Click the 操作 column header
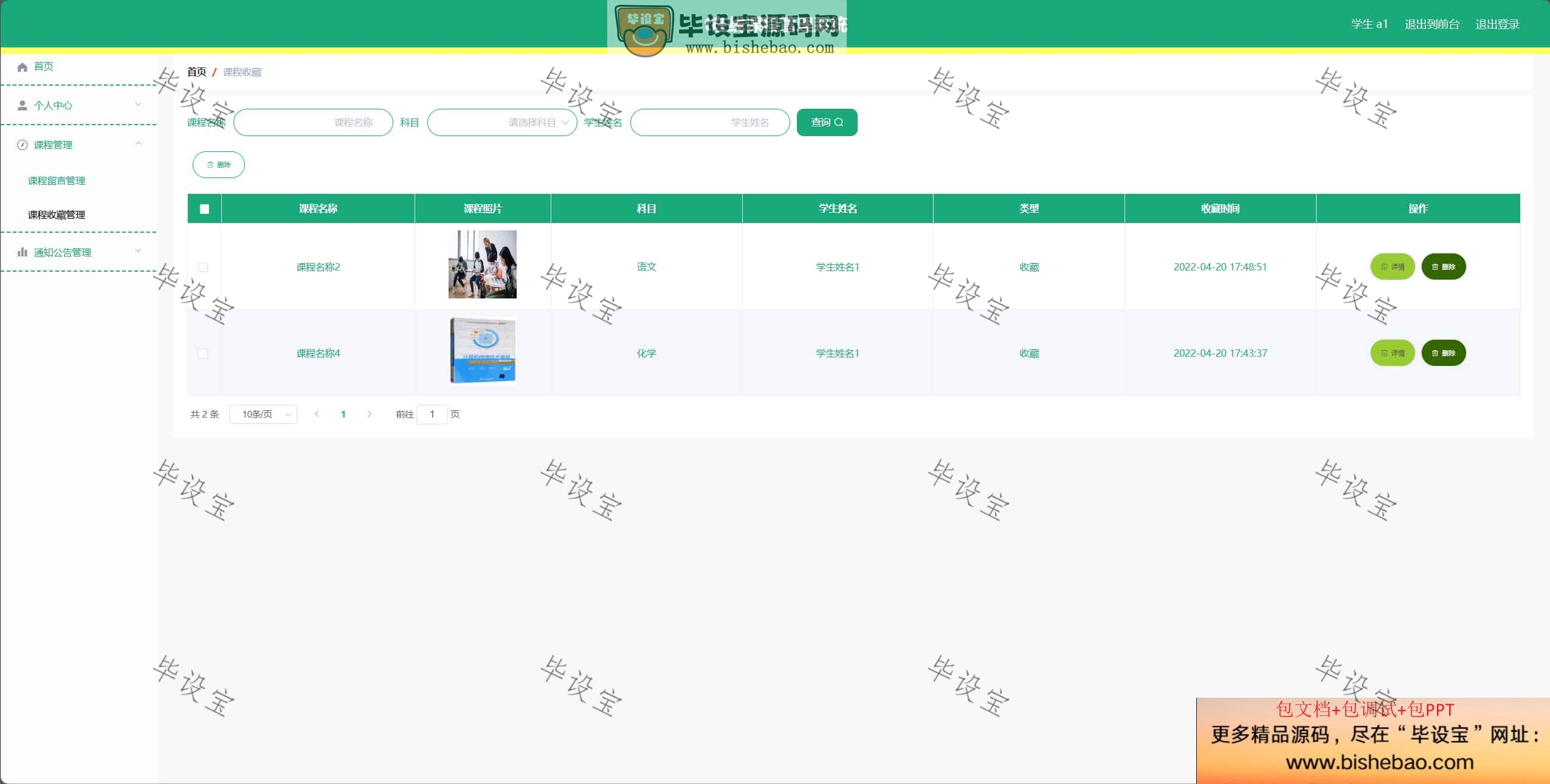Viewport: 1550px width, 784px height. [1418, 208]
